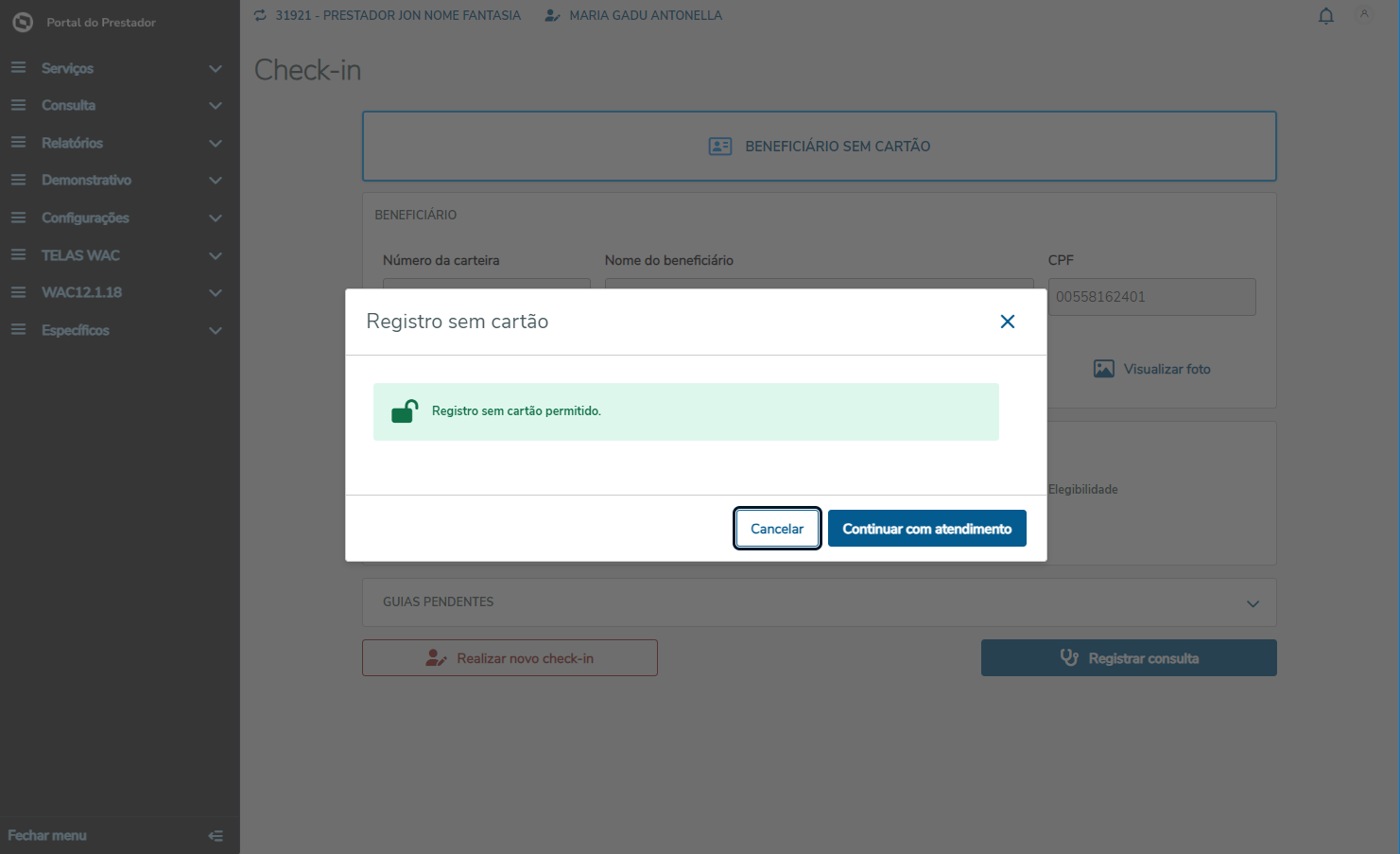Viewport: 1400px width, 854px height.
Task: Open the user avatar icon
Action: point(1364,14)
